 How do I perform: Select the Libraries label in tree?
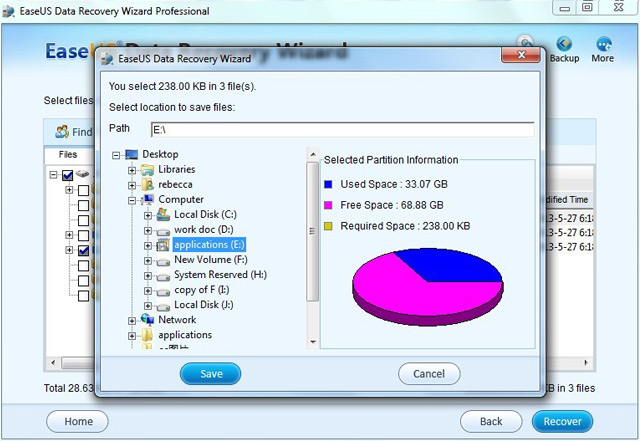(177, 169)
